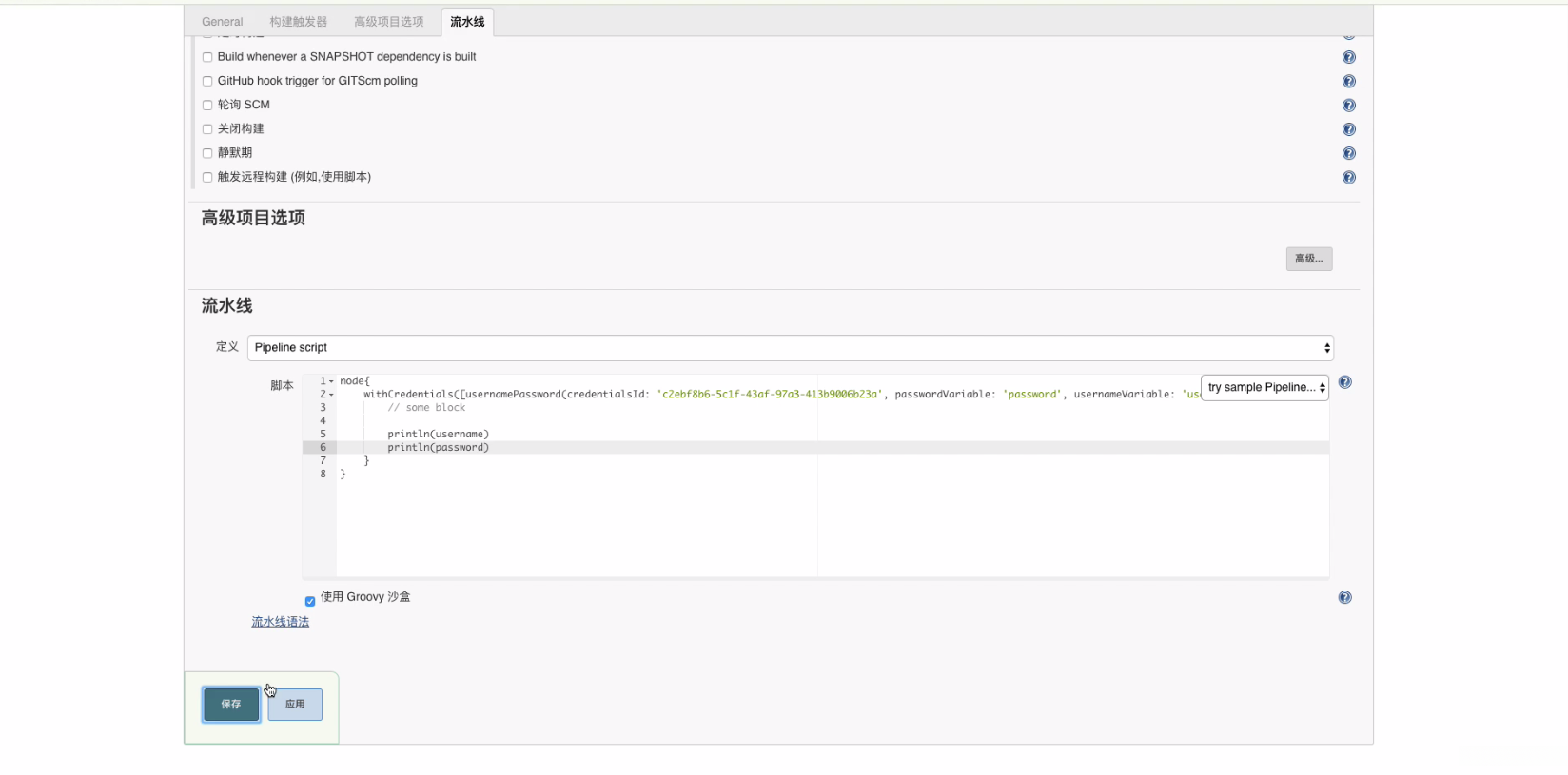
Task: Enable the 静默期 checkbox
Action: click(x=207, y=153)
